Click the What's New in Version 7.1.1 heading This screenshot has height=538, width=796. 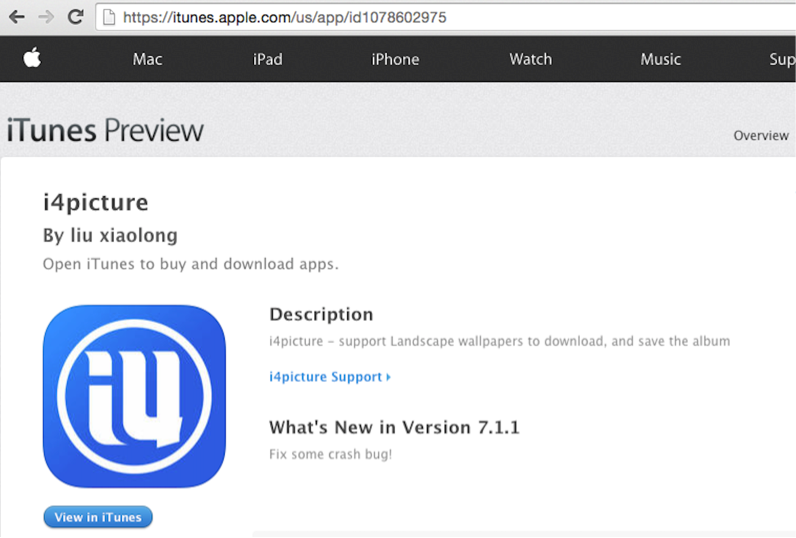[394, 428]
